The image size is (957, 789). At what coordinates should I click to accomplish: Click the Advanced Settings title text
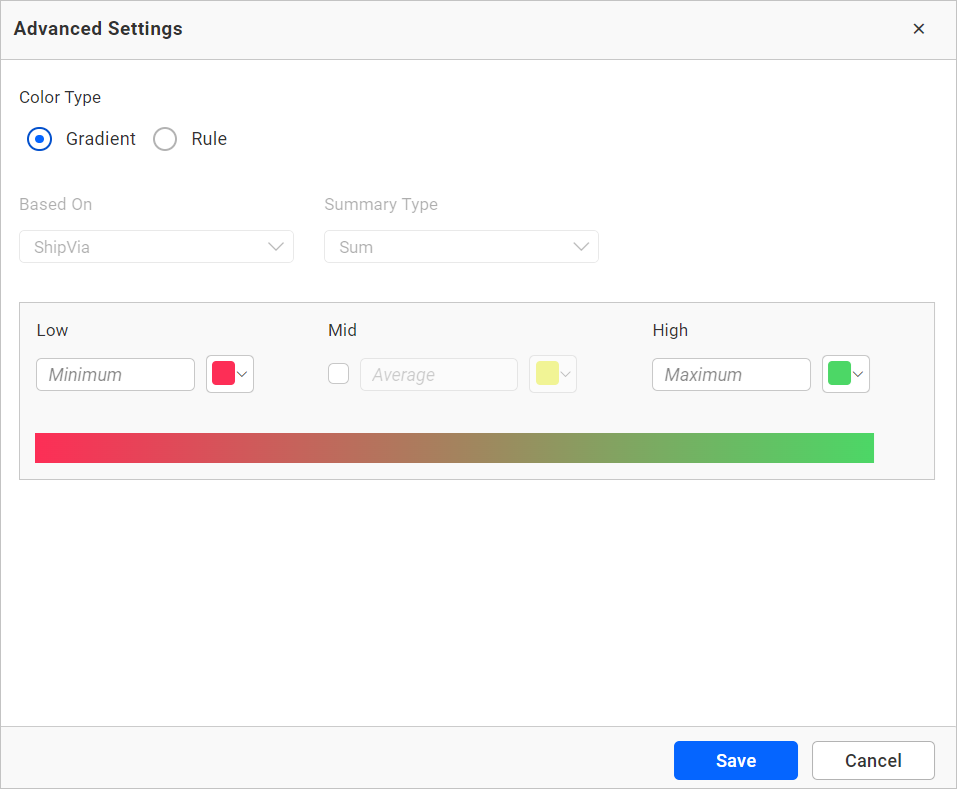97,29
